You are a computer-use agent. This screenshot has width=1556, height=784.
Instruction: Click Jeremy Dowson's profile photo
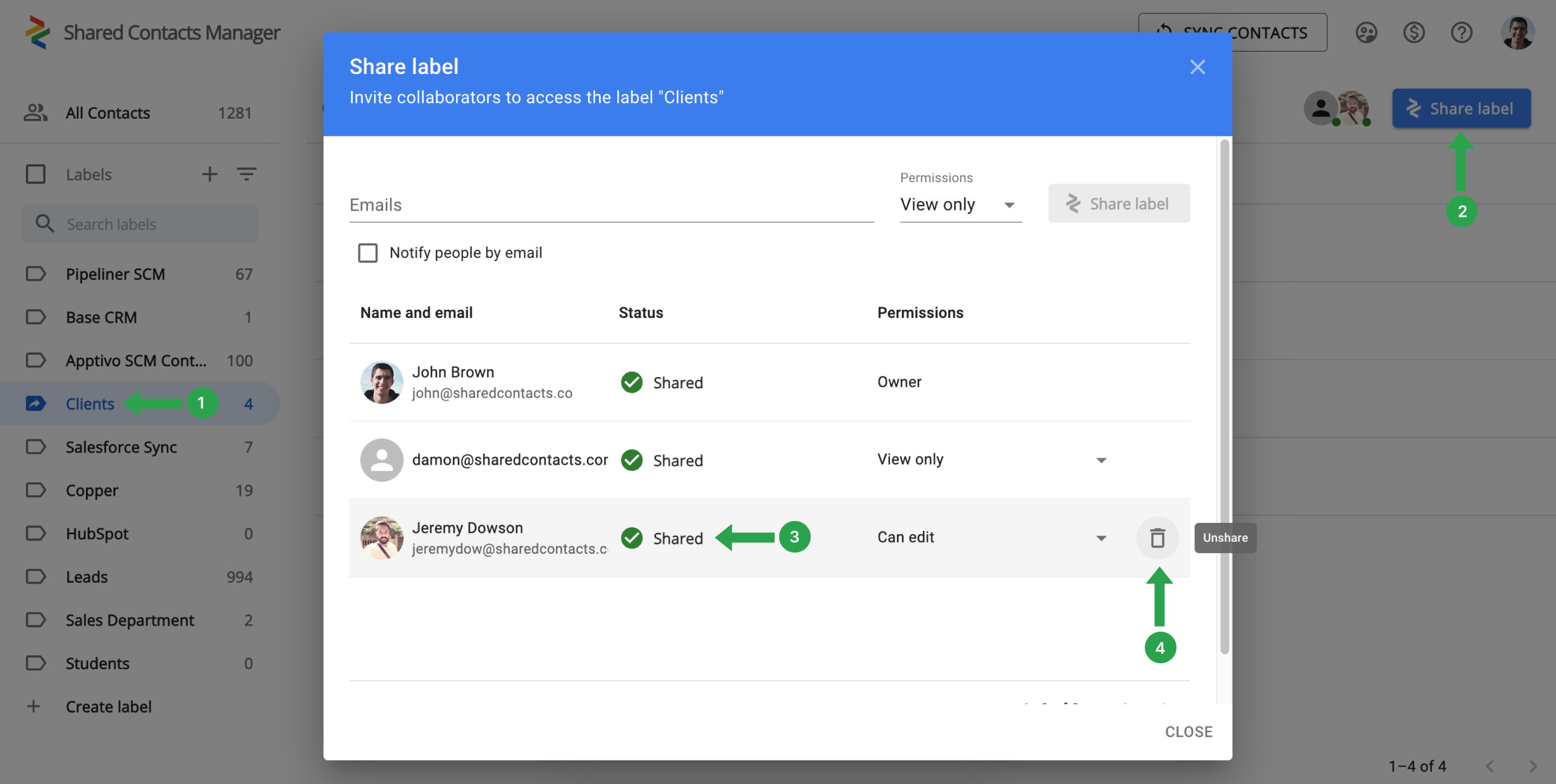click(x=381, y=537)
